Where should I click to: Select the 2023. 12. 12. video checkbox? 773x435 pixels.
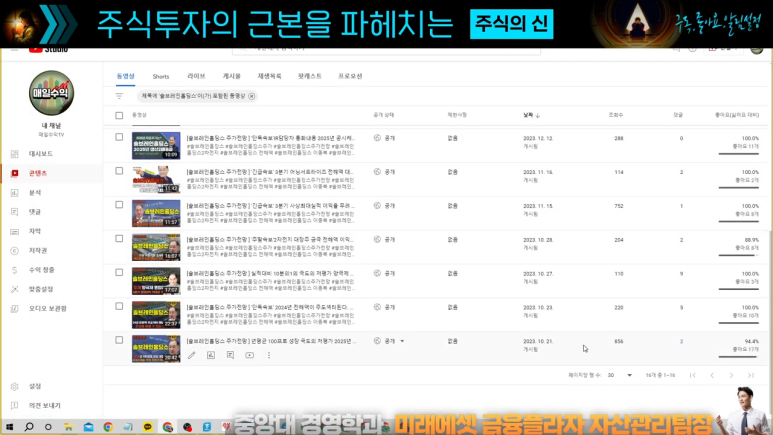(119, 137)
